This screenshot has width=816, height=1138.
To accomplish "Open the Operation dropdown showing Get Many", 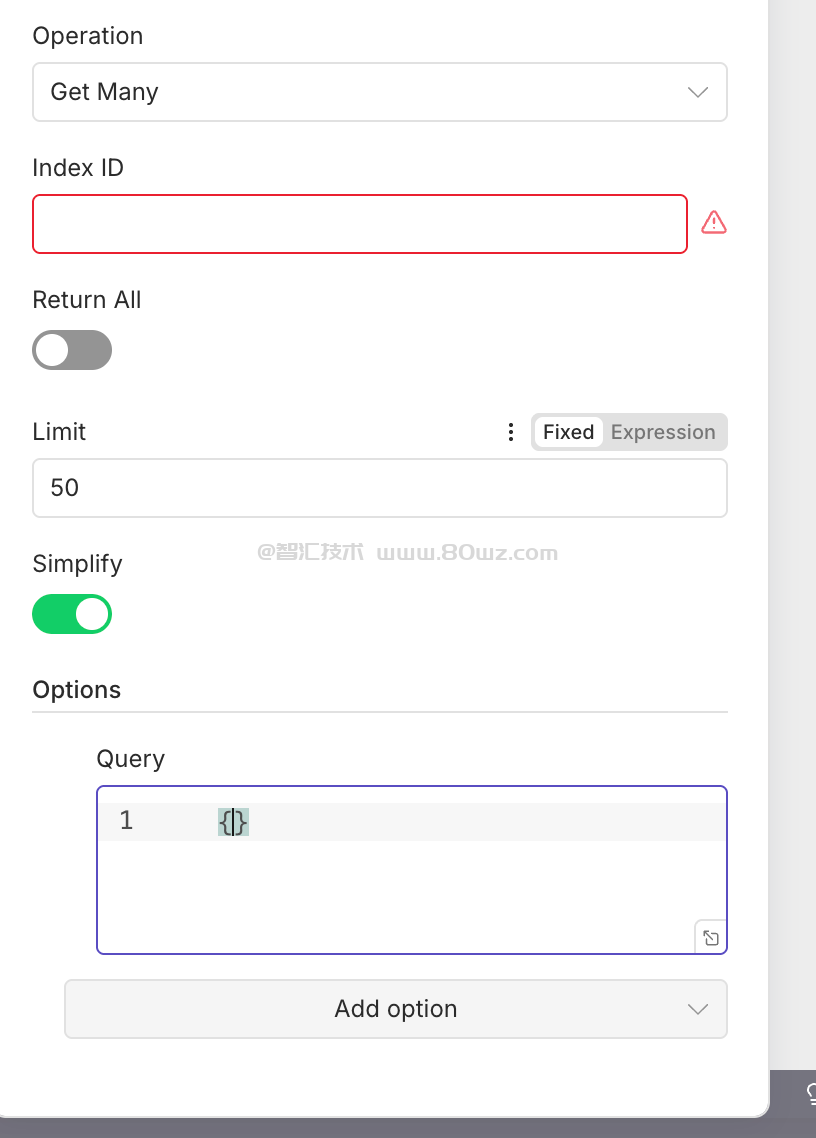I will click(x=360, y=92).
